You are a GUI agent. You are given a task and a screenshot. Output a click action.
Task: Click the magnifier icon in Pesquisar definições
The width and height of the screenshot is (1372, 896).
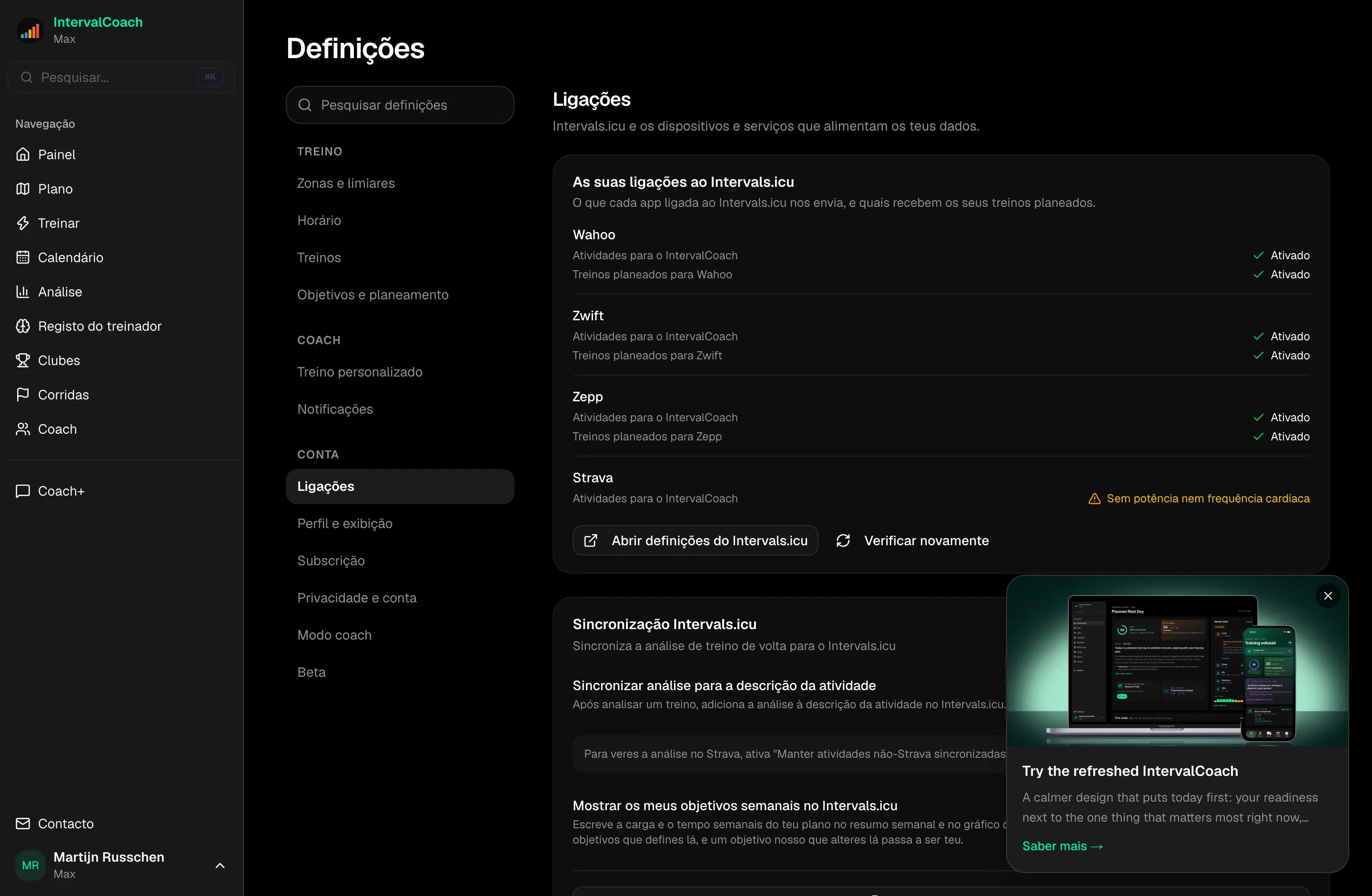click(x=305, y=105)
